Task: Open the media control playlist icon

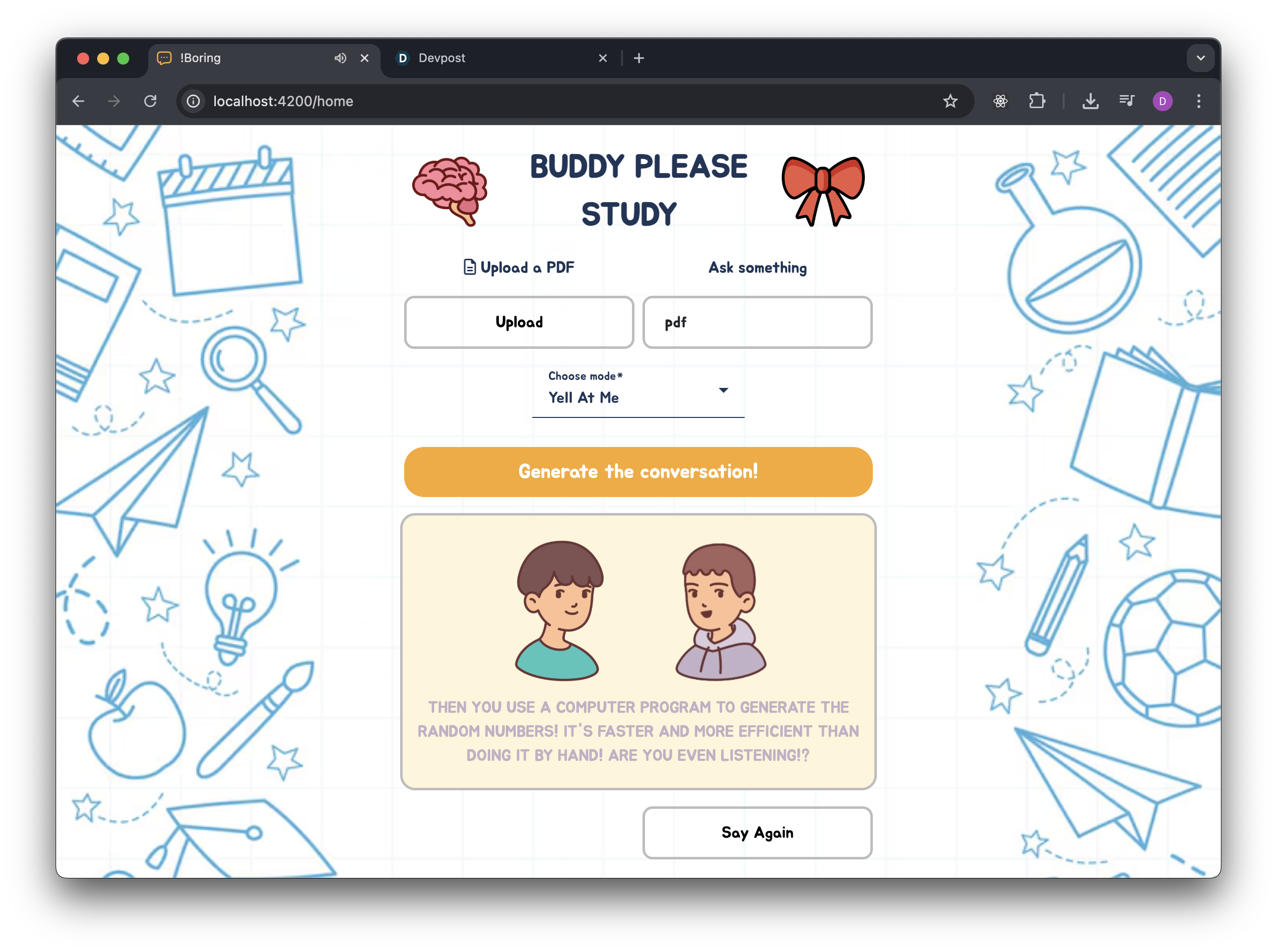Action: 1126,102
